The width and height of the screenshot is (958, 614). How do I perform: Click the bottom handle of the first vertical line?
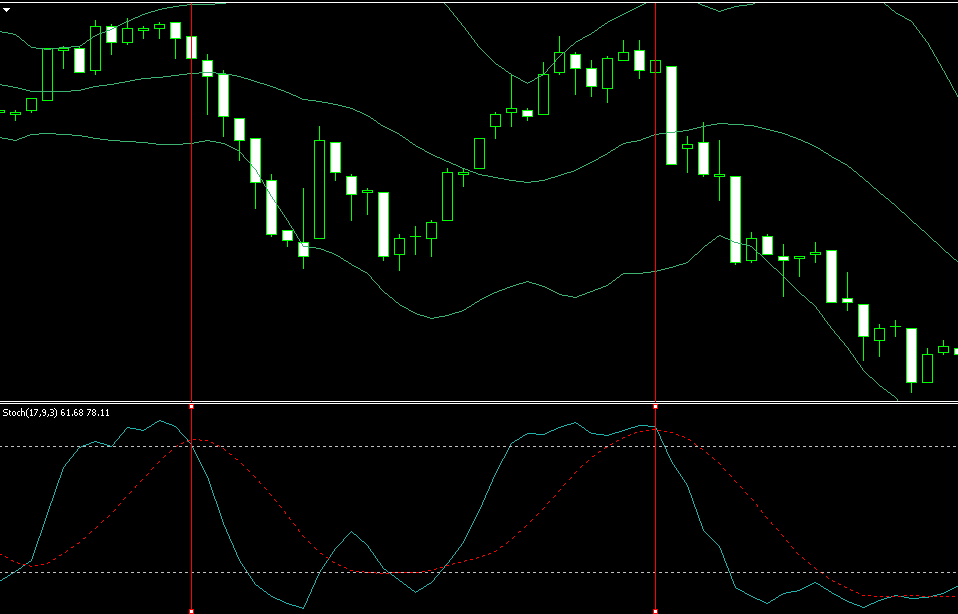pyautogui.click(x=192, y=611)
